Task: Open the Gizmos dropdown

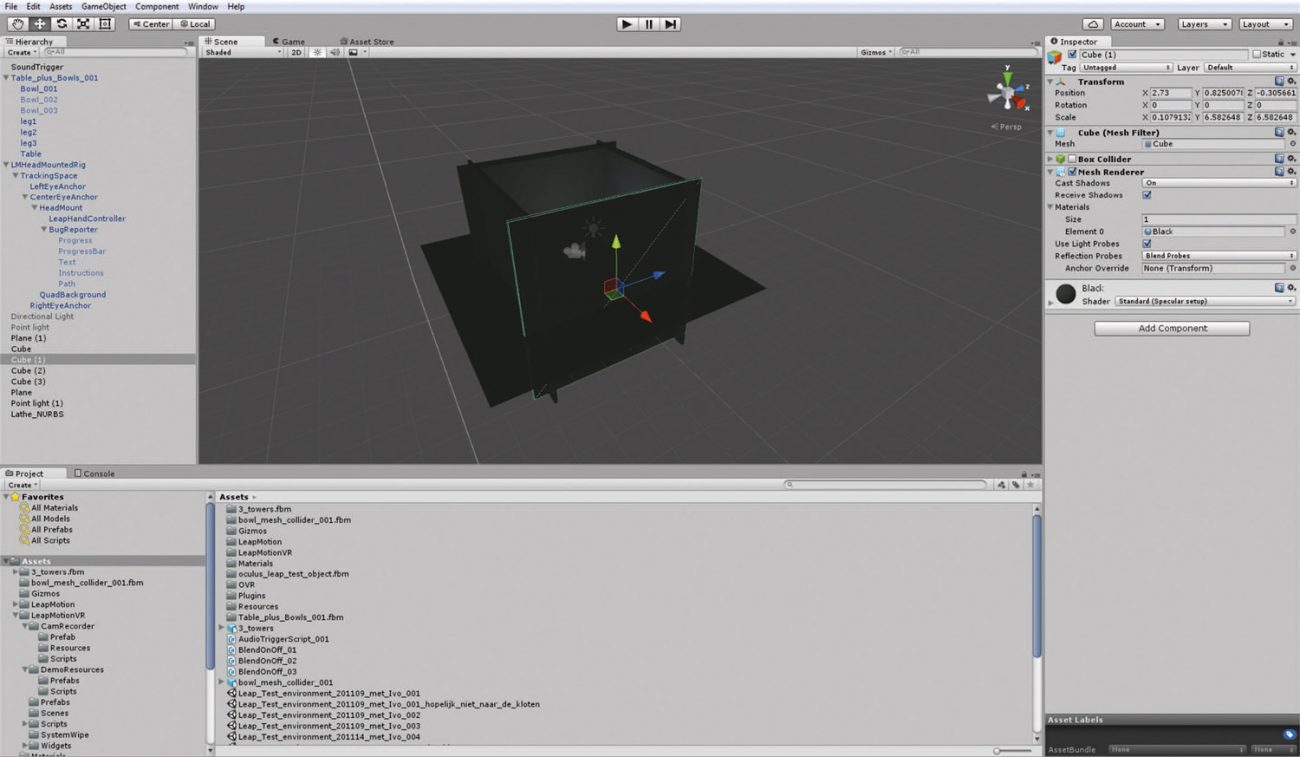Action: pyautogui.click(x=875, y=52)
